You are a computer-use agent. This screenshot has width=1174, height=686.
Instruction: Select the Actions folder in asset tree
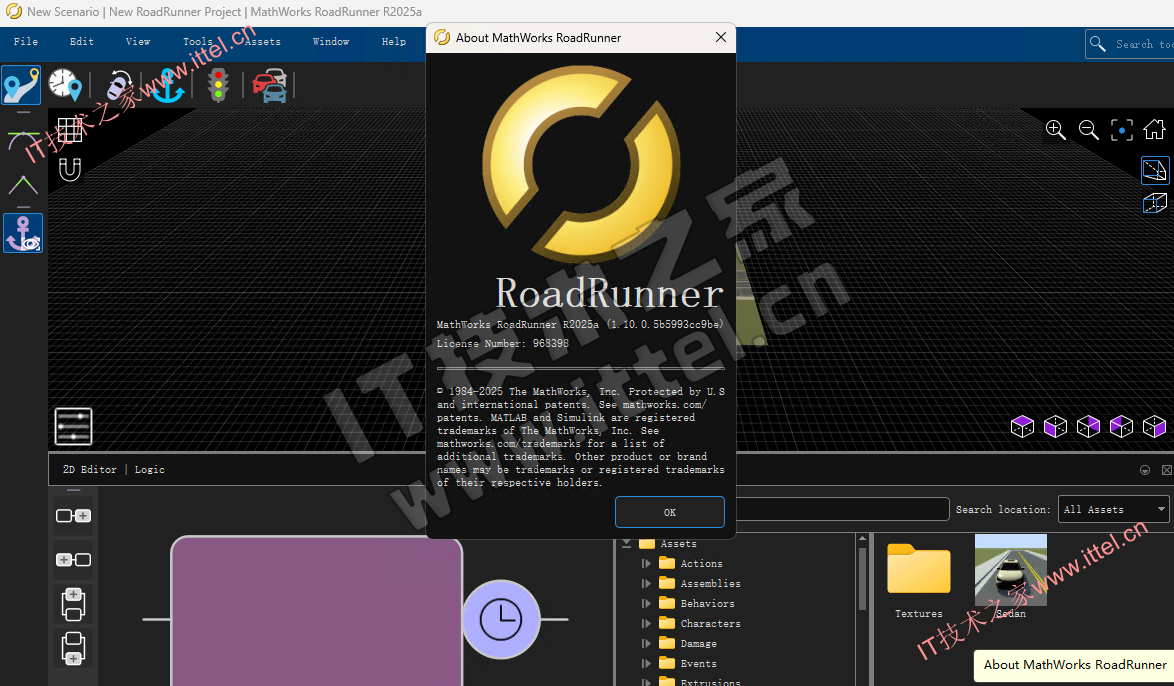[x=702, y=563]
